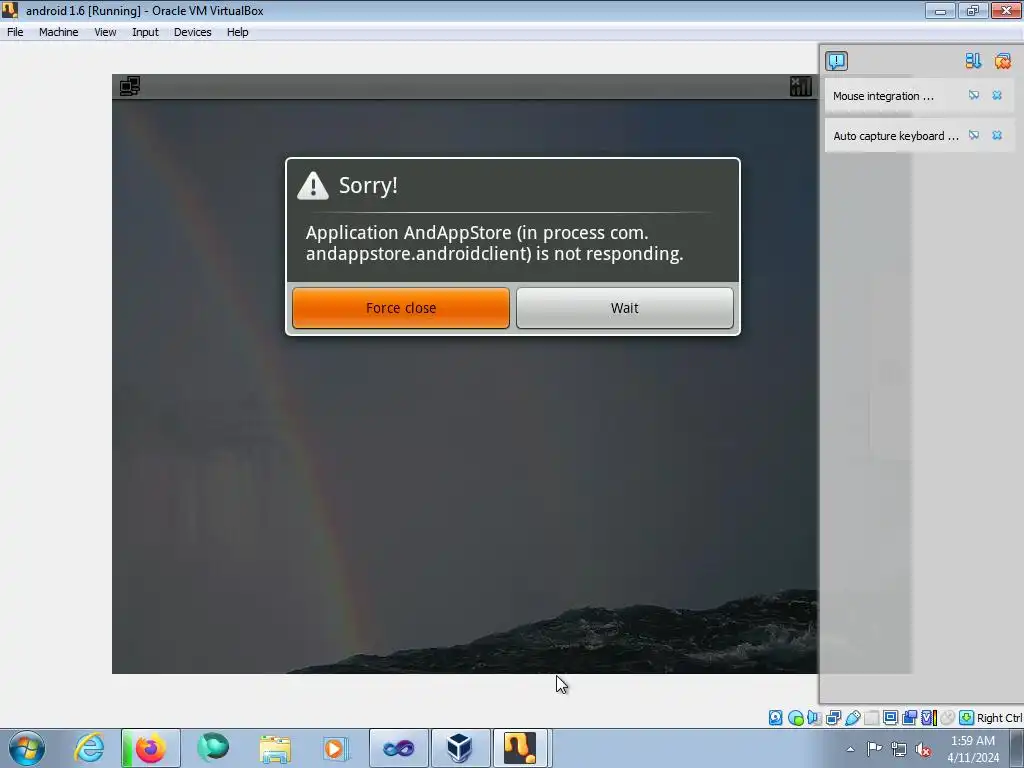Click the shared folders status icon
Screen dimensions: 1024x768
tap(872, 718)
